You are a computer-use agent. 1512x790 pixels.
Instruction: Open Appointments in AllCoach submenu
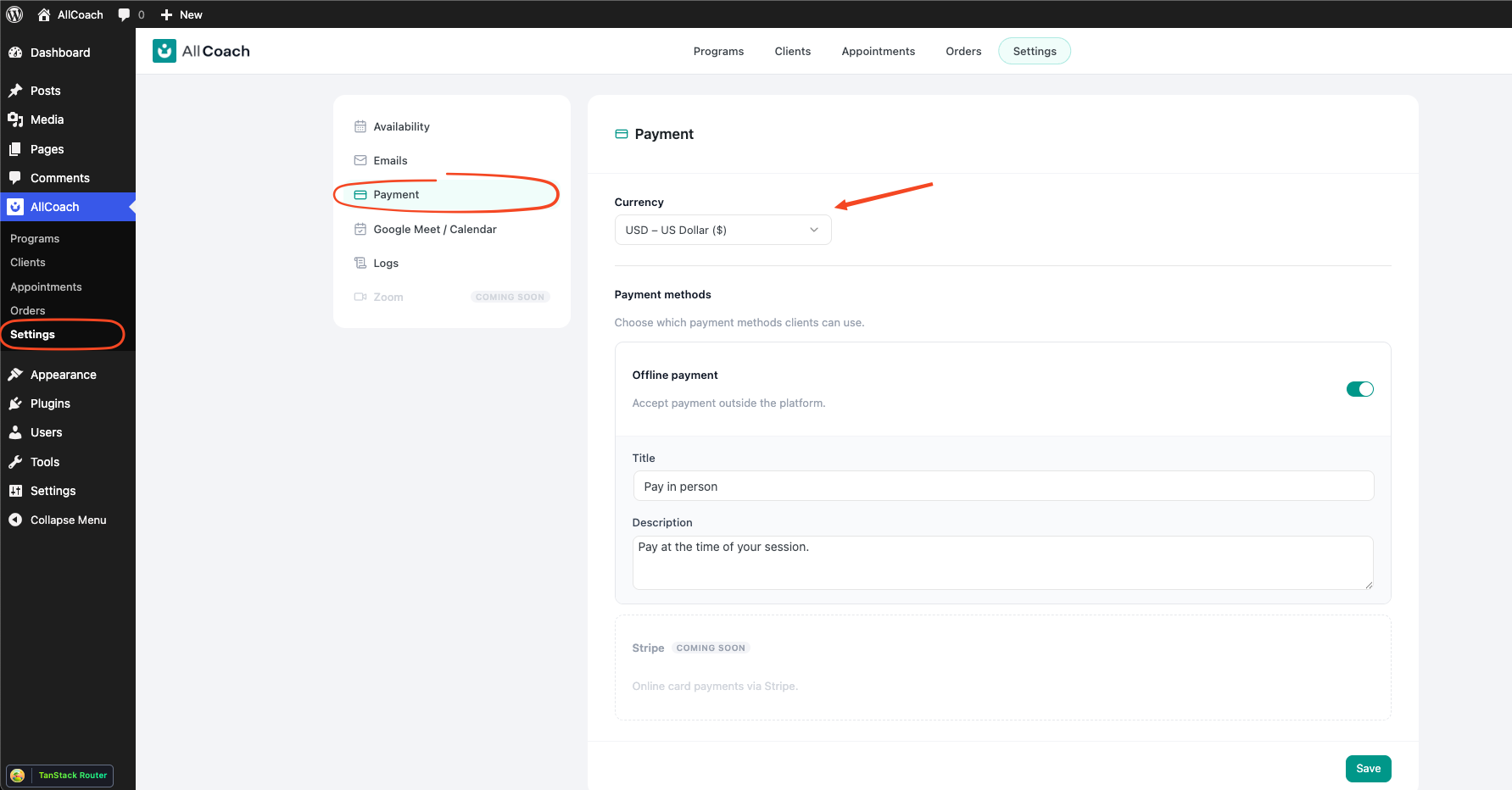pos(46,287)
